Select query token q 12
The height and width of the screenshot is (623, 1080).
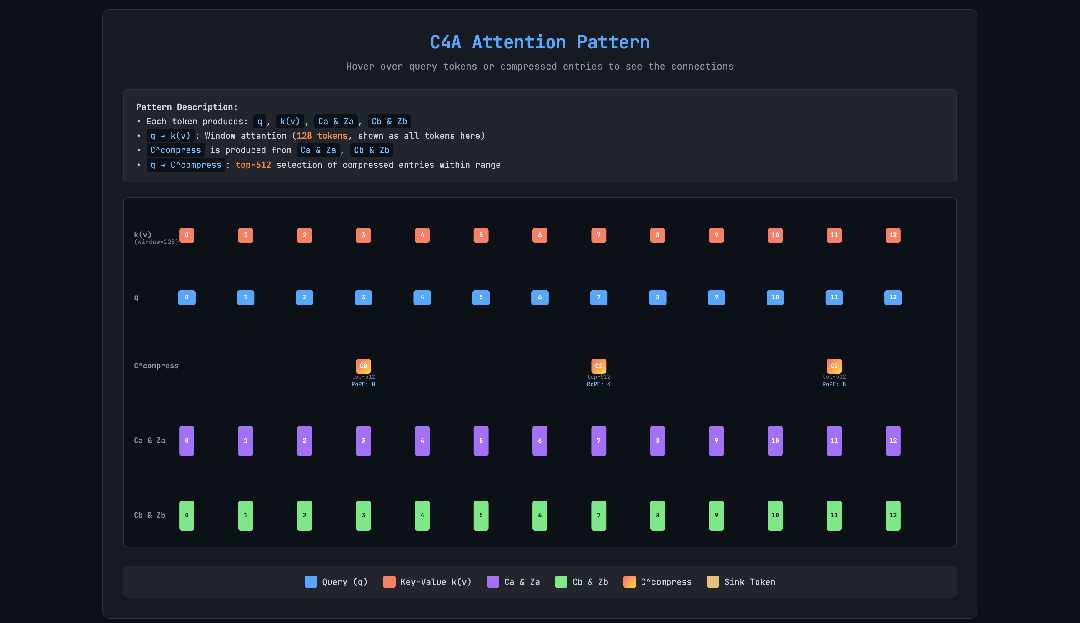tap(893, 297)
